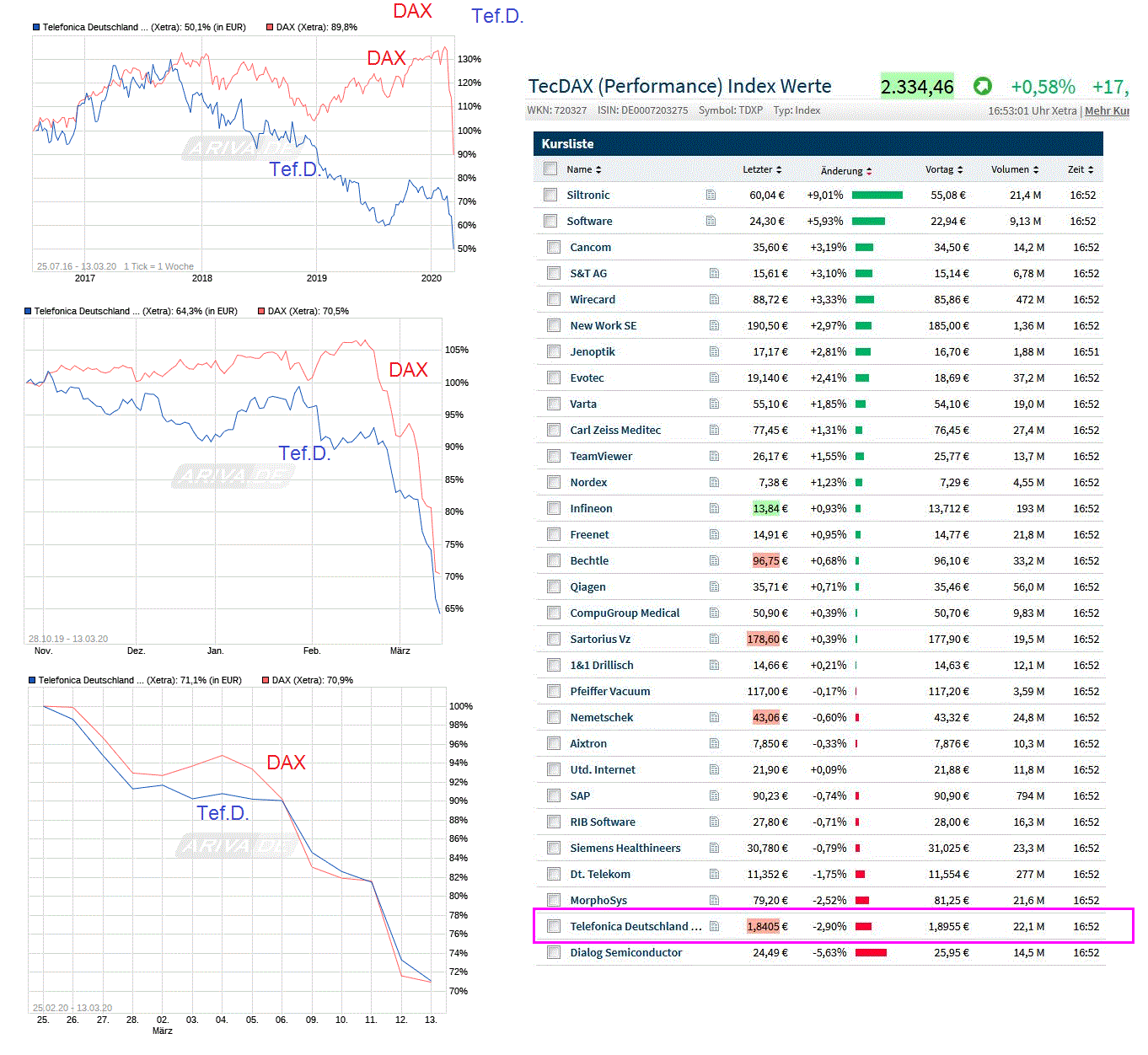Viewport: 1148px width, 1055px height.
Task: Open the news icon beside MorphoSys
Action: point(714,900)
